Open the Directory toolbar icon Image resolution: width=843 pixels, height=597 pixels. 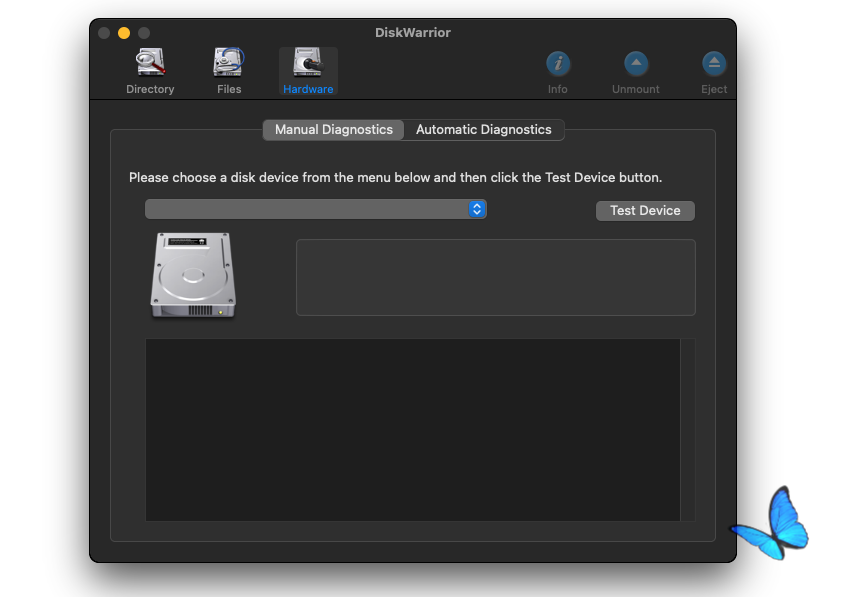coord(150,70)
